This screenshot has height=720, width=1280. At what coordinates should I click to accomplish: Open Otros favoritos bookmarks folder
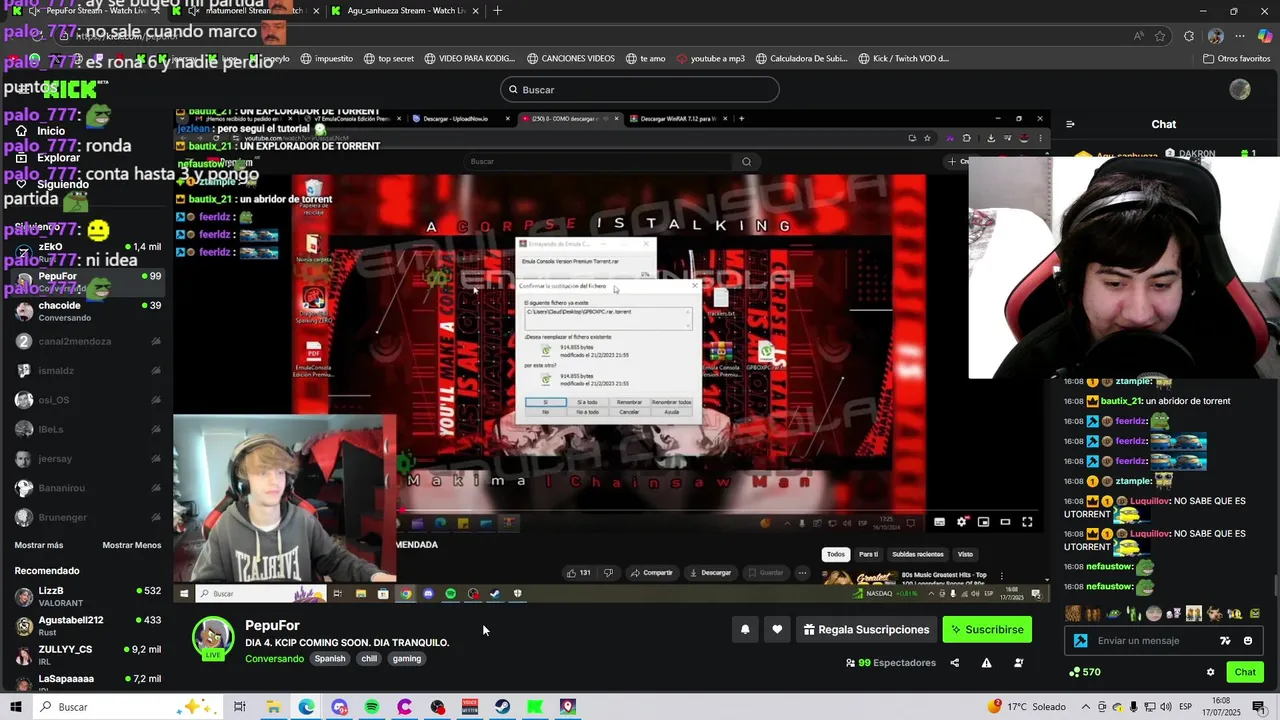[x=1236, y=58]
